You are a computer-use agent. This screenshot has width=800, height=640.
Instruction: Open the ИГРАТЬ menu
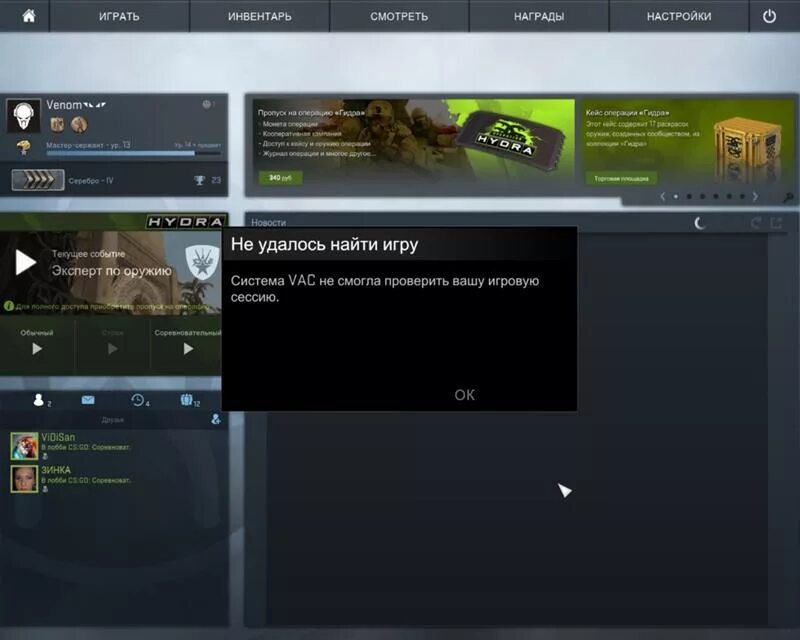119,16
